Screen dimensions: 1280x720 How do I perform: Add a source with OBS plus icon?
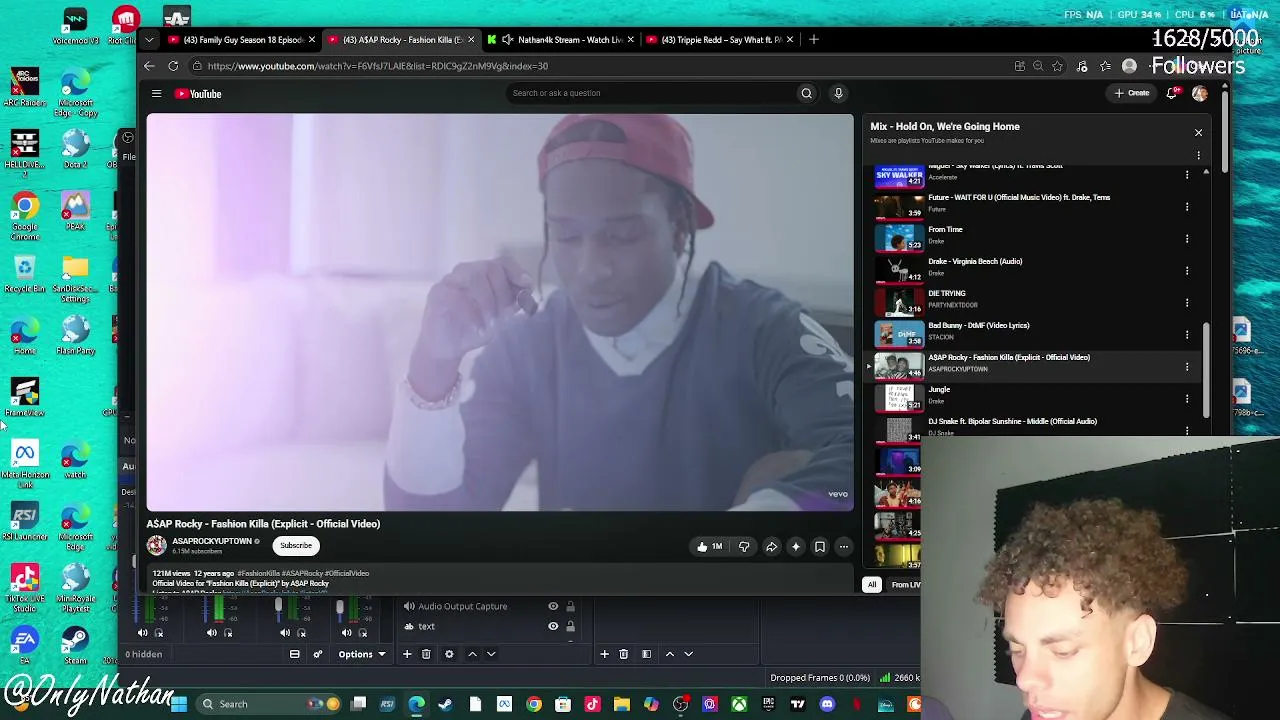(x=407, y=654)
